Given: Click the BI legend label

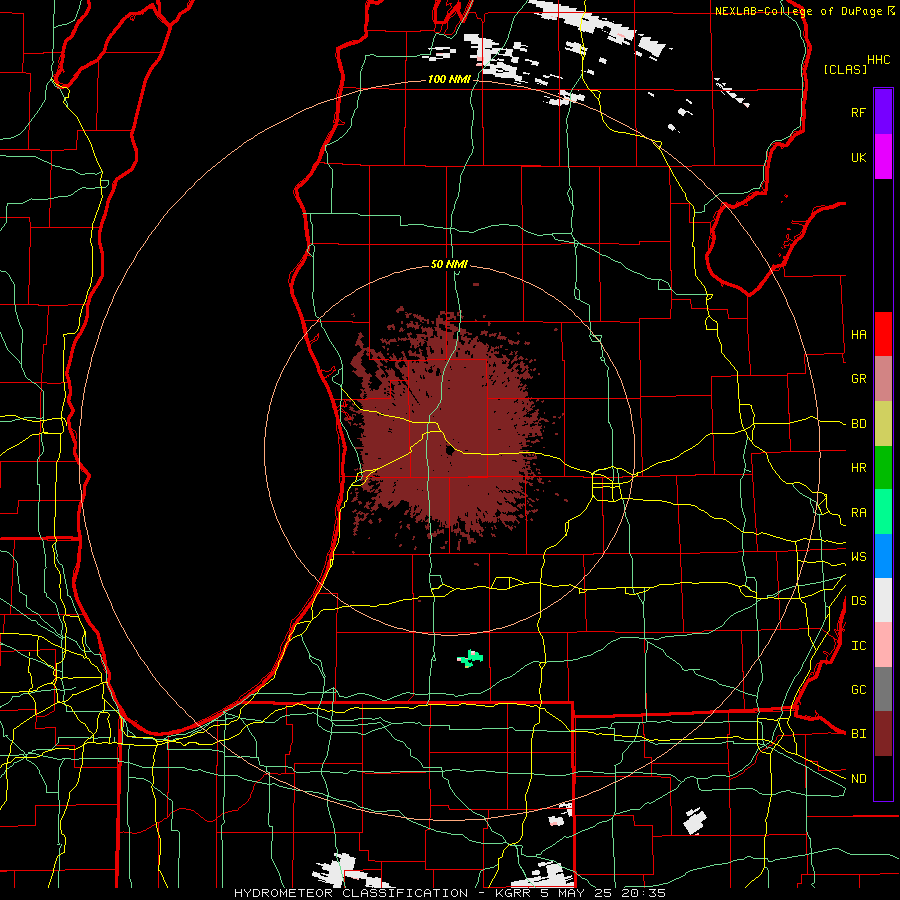Looking at the screenshot, I should pyautogui.click(x=858, y=734).
